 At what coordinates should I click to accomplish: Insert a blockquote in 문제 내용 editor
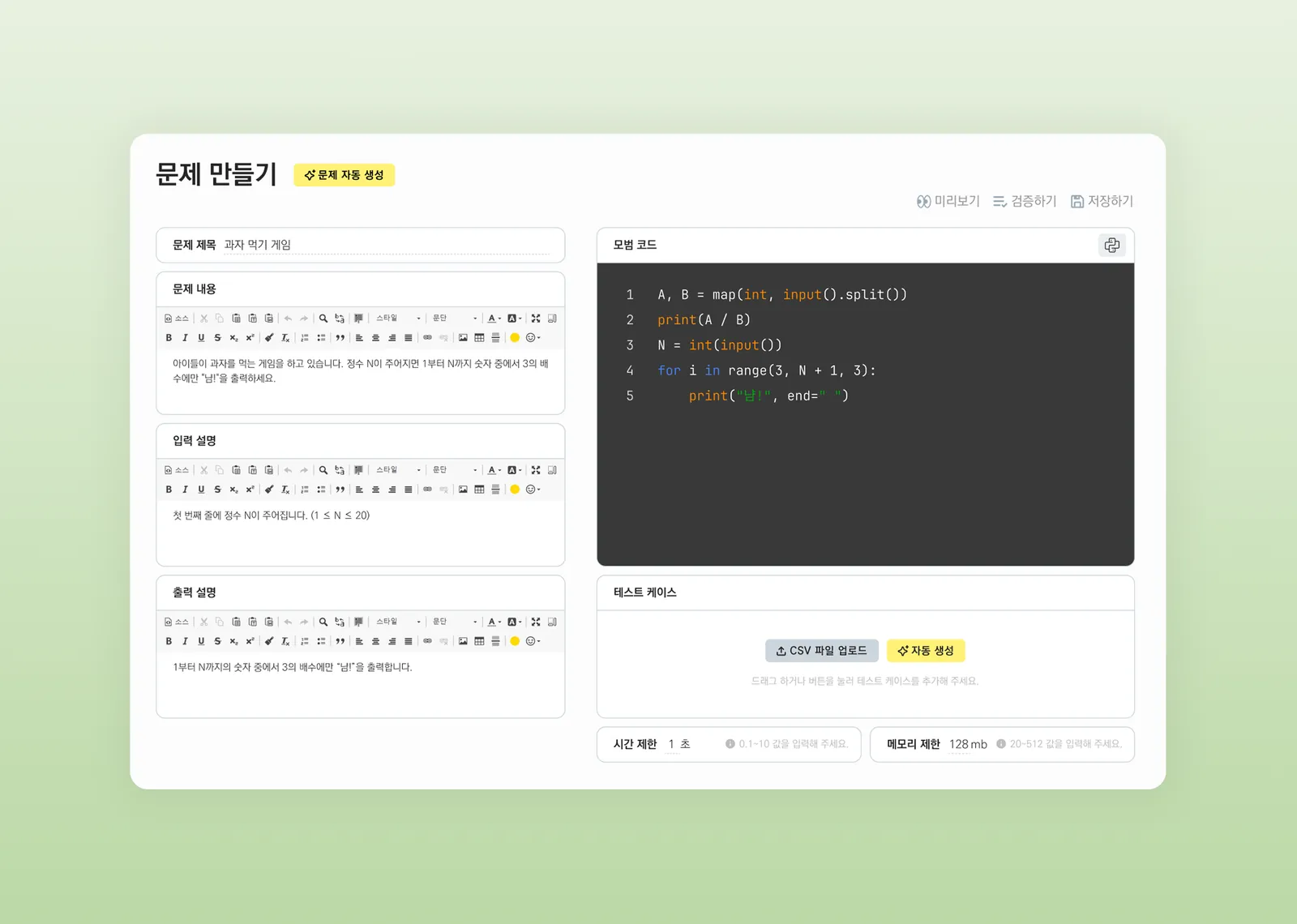click(x=340, y=338)
